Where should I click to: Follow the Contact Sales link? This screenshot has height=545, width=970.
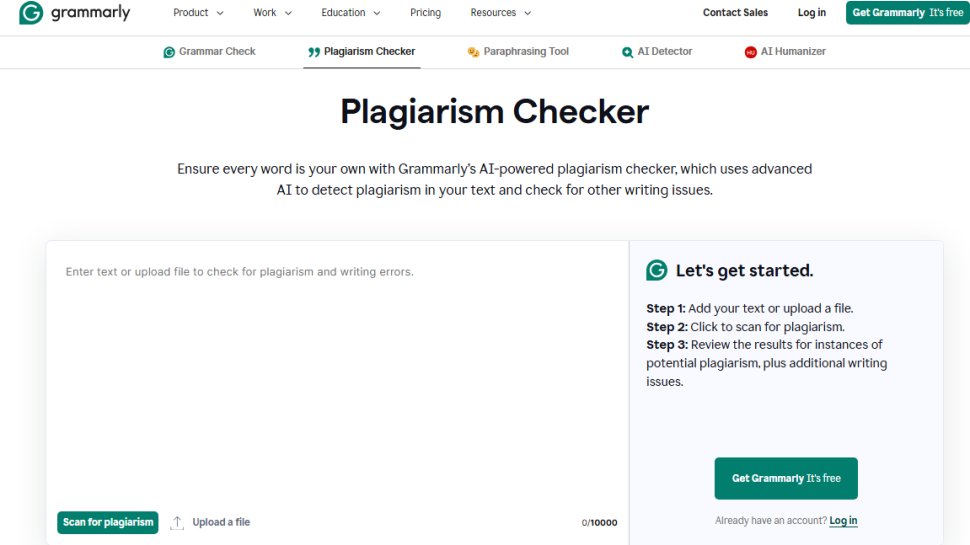(x=735, y=13)
